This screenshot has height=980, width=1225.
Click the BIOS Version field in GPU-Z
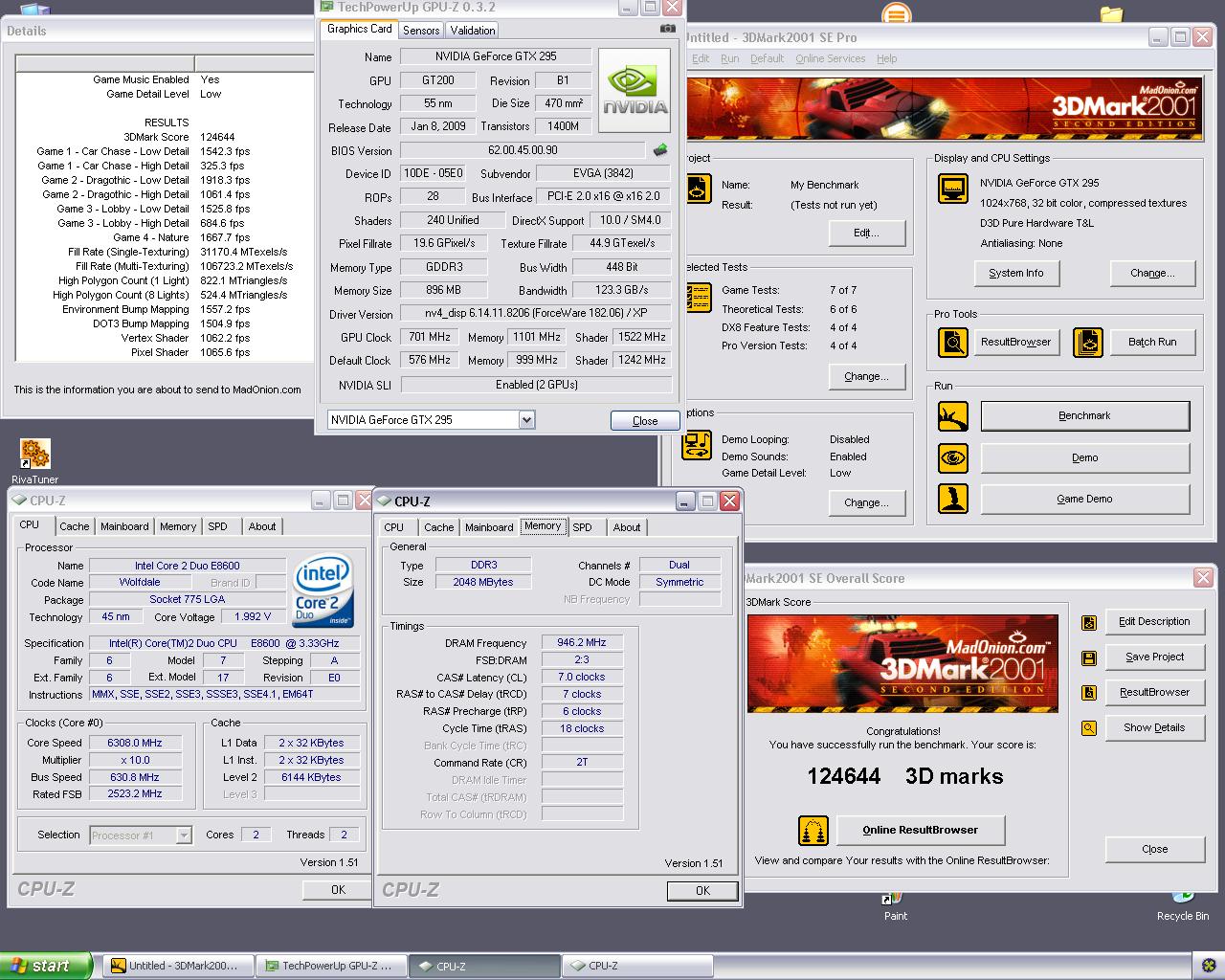pyautogui.click(x=523, y=150)
